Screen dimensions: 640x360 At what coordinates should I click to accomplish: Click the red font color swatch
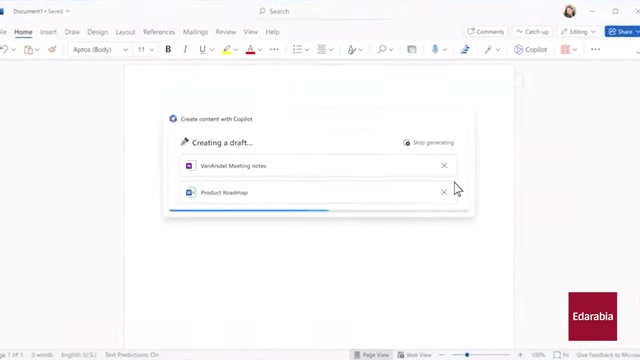250,49
